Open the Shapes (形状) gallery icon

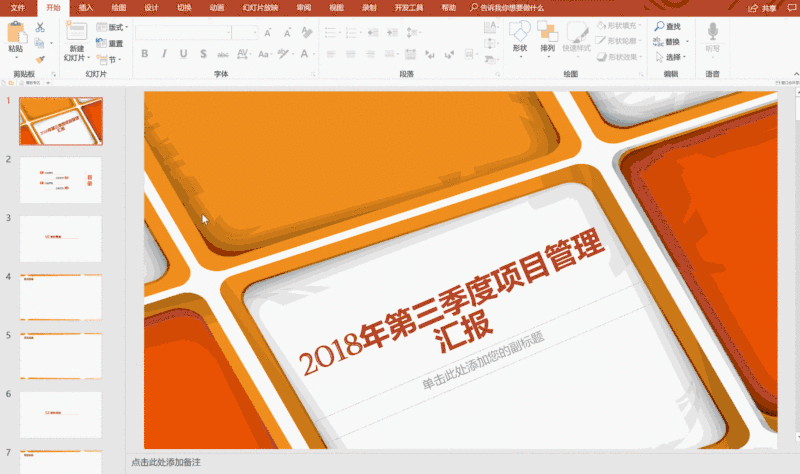(519, 34)
